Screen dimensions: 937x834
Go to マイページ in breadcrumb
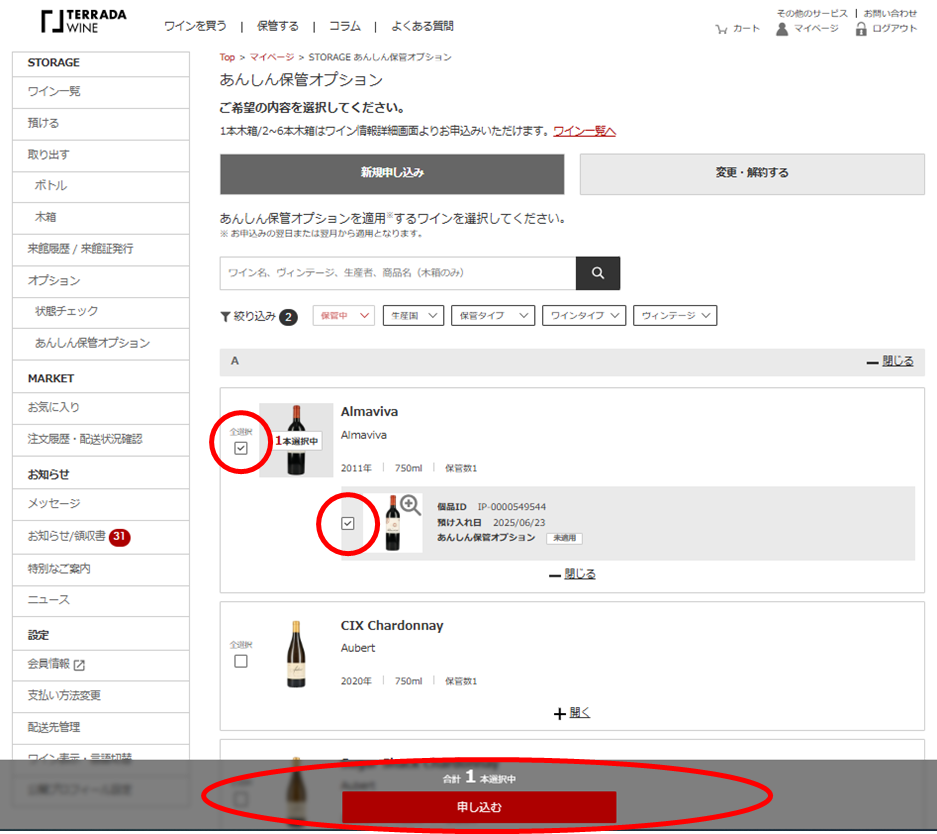tap(272, 57)
